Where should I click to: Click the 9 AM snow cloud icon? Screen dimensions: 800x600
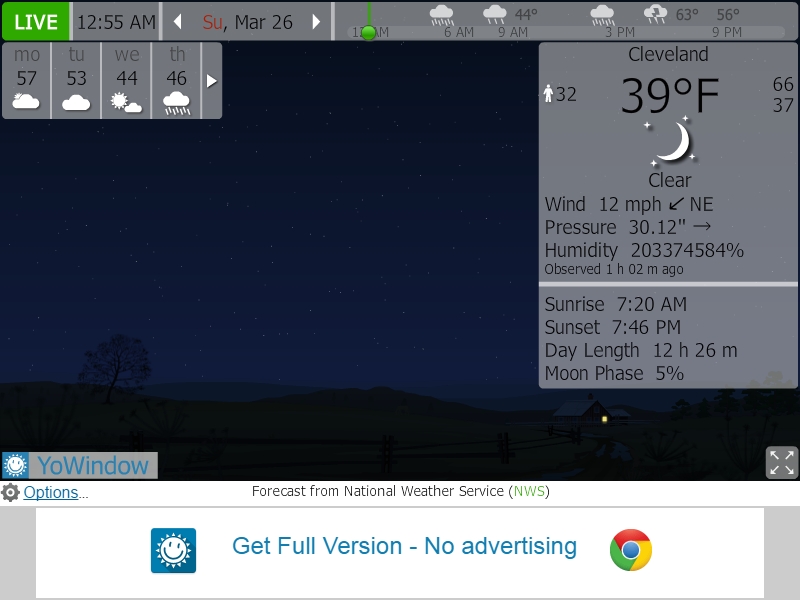coord(495,15)
